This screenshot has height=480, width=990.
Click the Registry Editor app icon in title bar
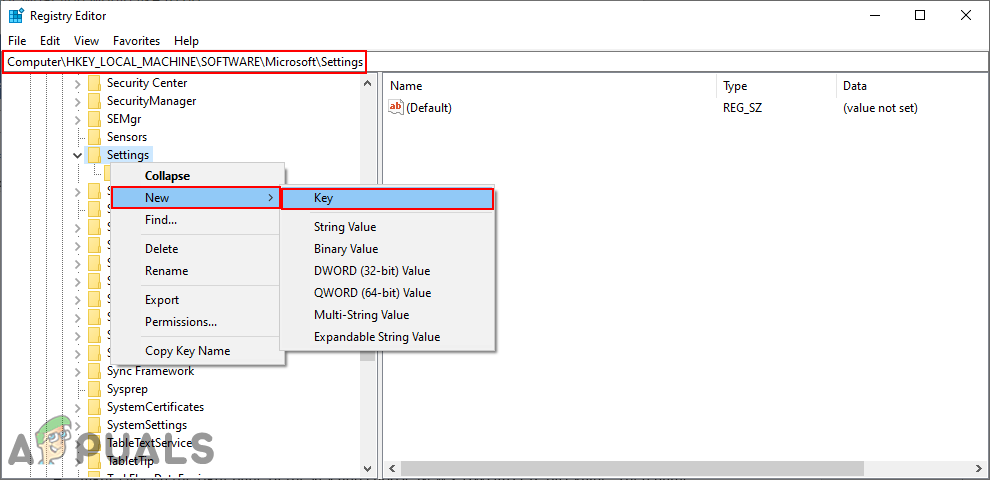[16, 15]
